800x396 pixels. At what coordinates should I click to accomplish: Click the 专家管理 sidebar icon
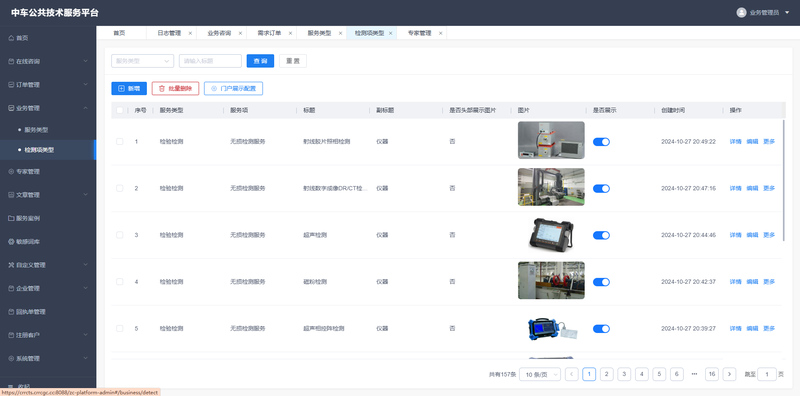11,172
